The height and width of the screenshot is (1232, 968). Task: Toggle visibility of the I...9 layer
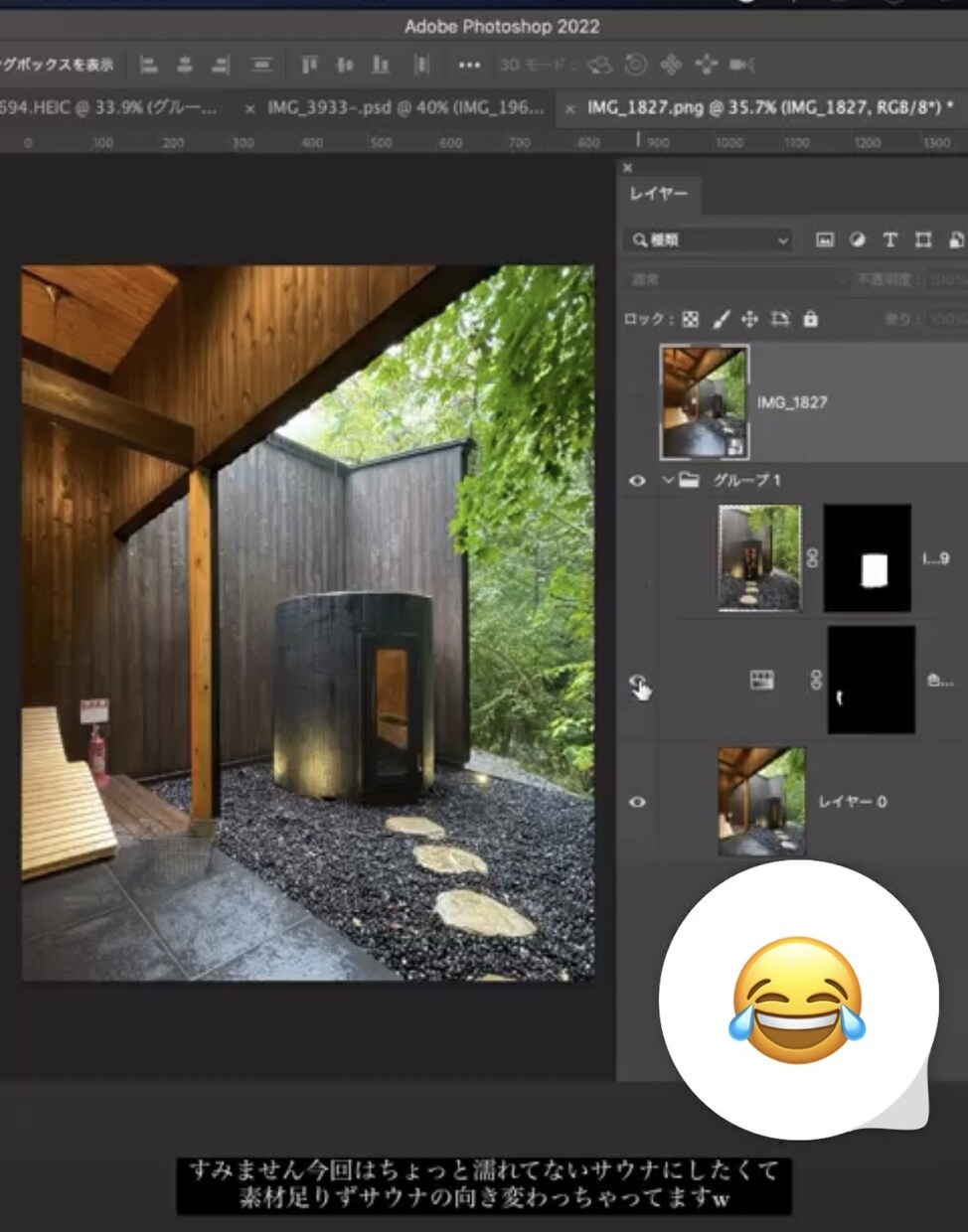pyautogui.click(x=637, y=558)
